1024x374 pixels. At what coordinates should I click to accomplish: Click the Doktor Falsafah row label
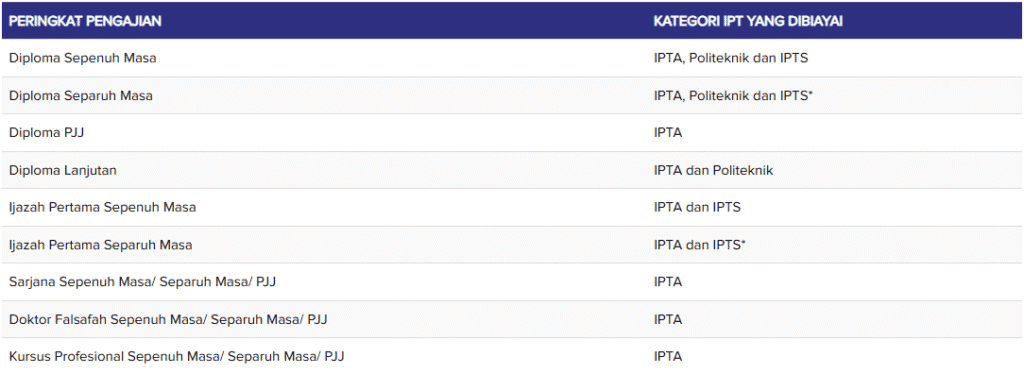pos(168,320)
